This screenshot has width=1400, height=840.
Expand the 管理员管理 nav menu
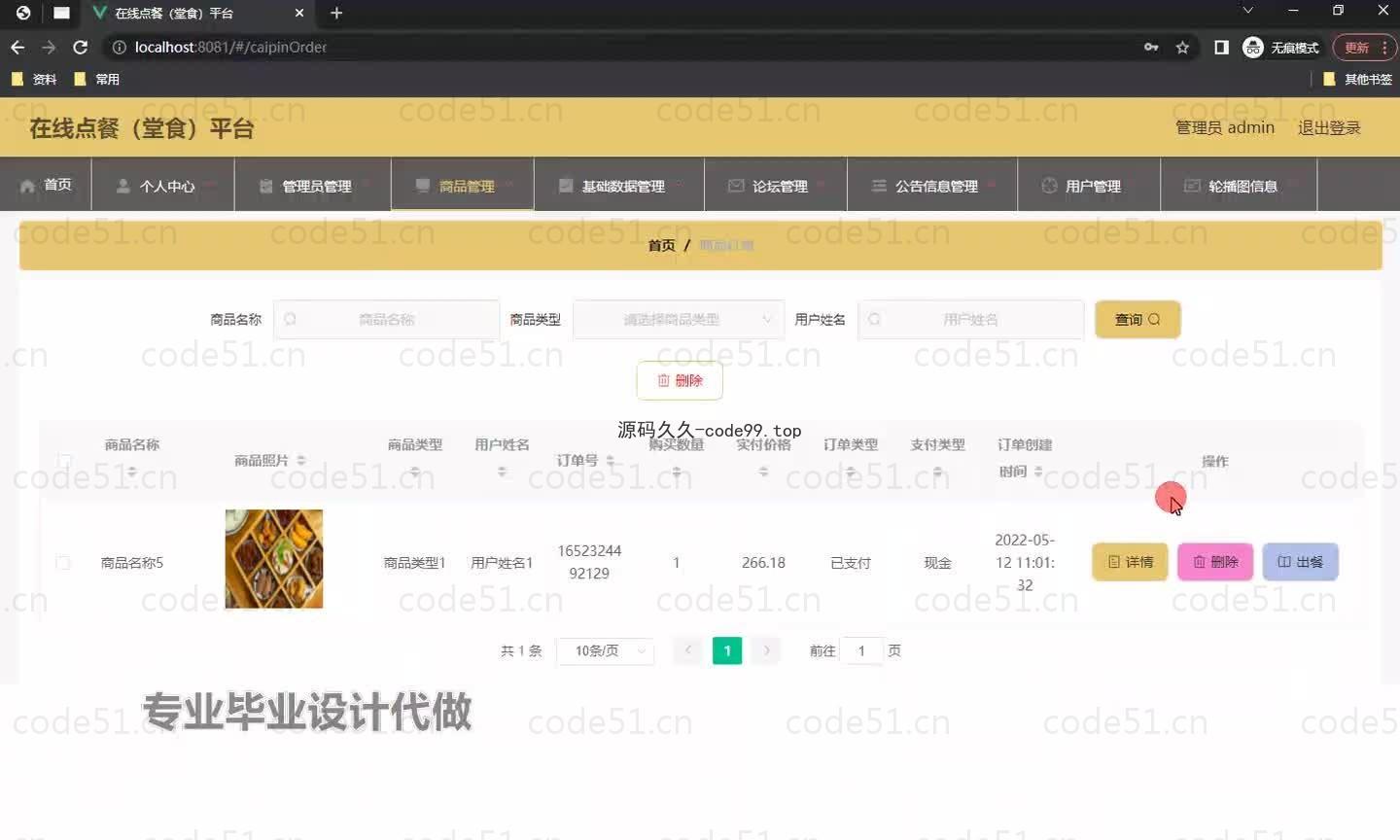pos(312,185)
